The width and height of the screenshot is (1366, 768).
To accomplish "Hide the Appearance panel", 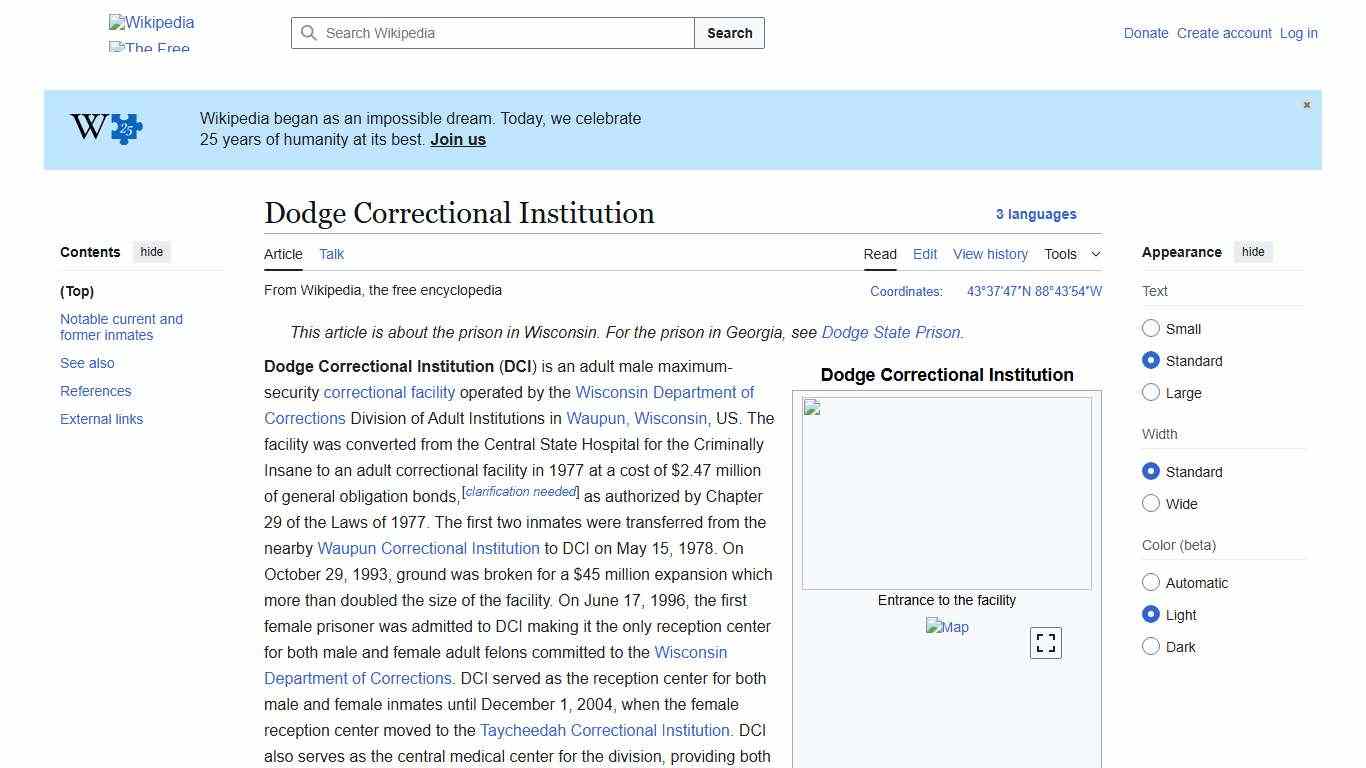I will click(1253, 252).
